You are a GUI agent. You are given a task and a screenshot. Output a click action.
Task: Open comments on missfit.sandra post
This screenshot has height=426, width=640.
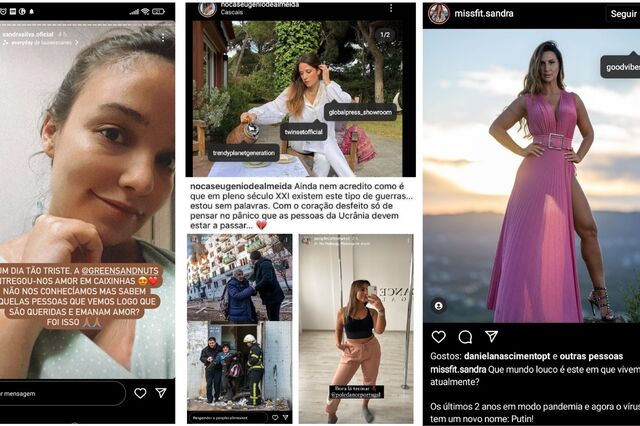click(x=465, y=337)
